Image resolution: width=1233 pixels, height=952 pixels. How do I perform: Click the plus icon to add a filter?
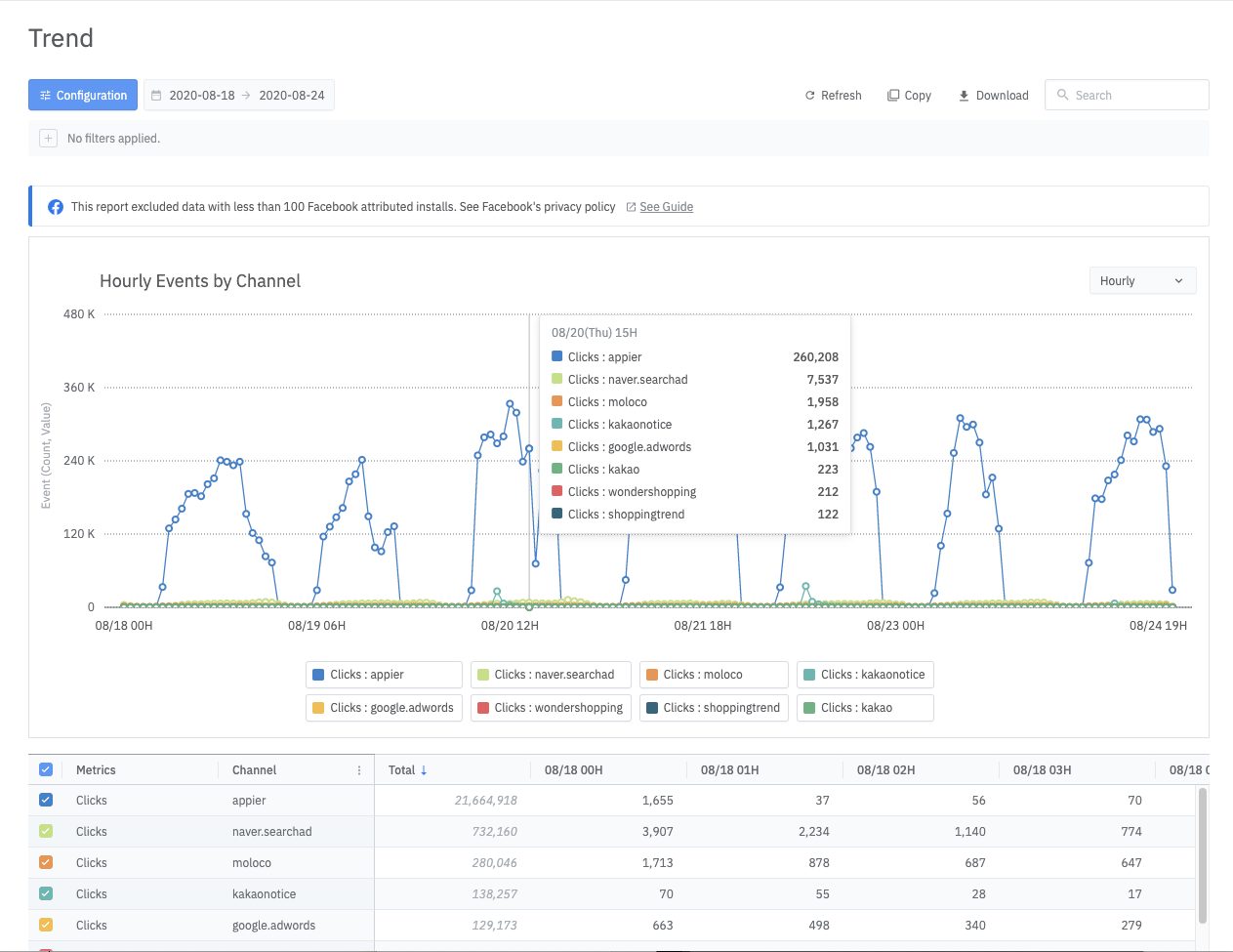48,138
